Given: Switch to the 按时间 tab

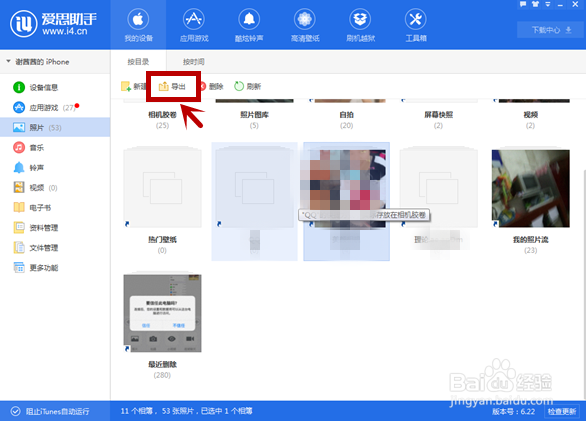Looking at the screenshot, I should click(194, 62).
